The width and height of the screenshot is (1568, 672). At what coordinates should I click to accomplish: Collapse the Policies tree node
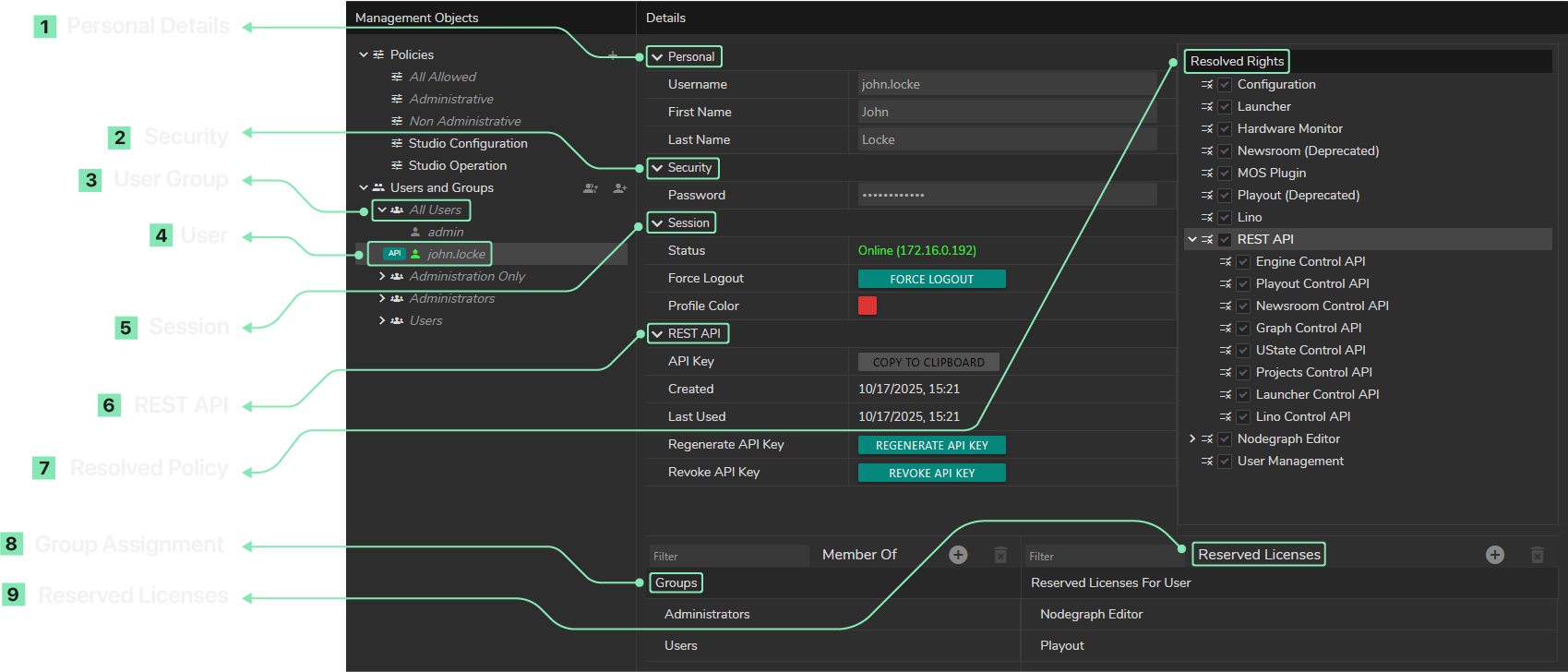click(x=364, y=55)
